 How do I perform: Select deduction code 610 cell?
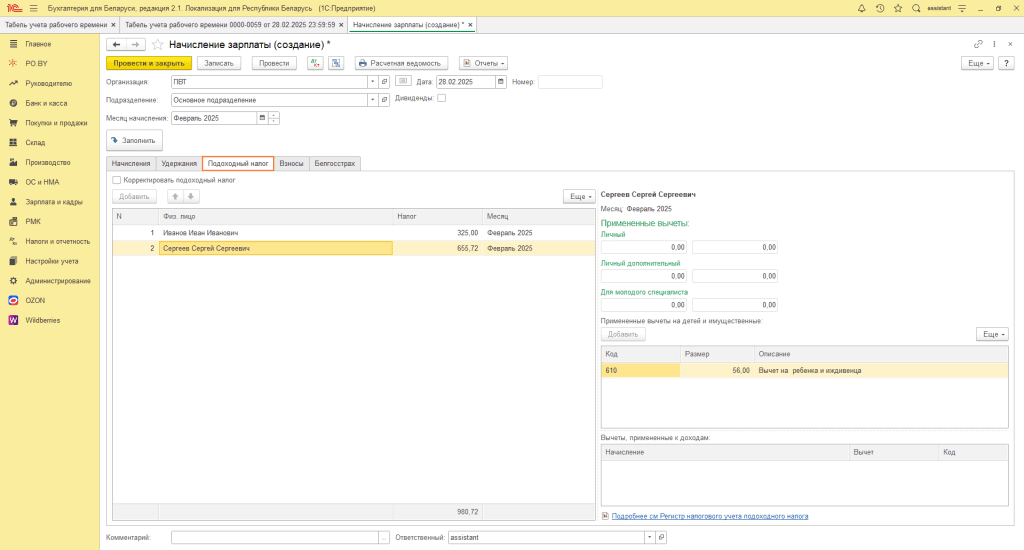tap(641, 370)
